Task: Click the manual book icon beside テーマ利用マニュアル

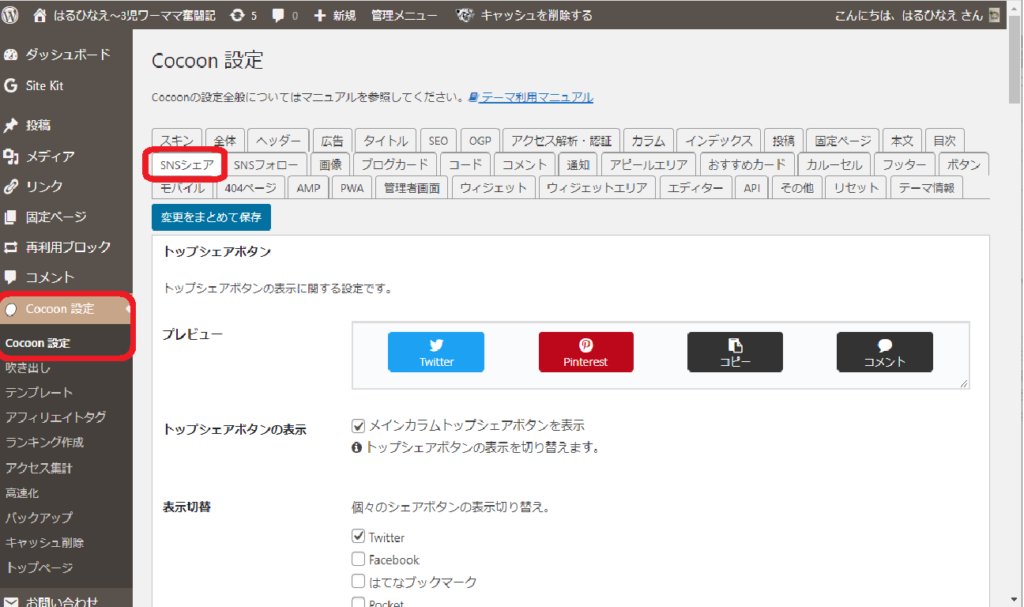Action: pos(473,97)
